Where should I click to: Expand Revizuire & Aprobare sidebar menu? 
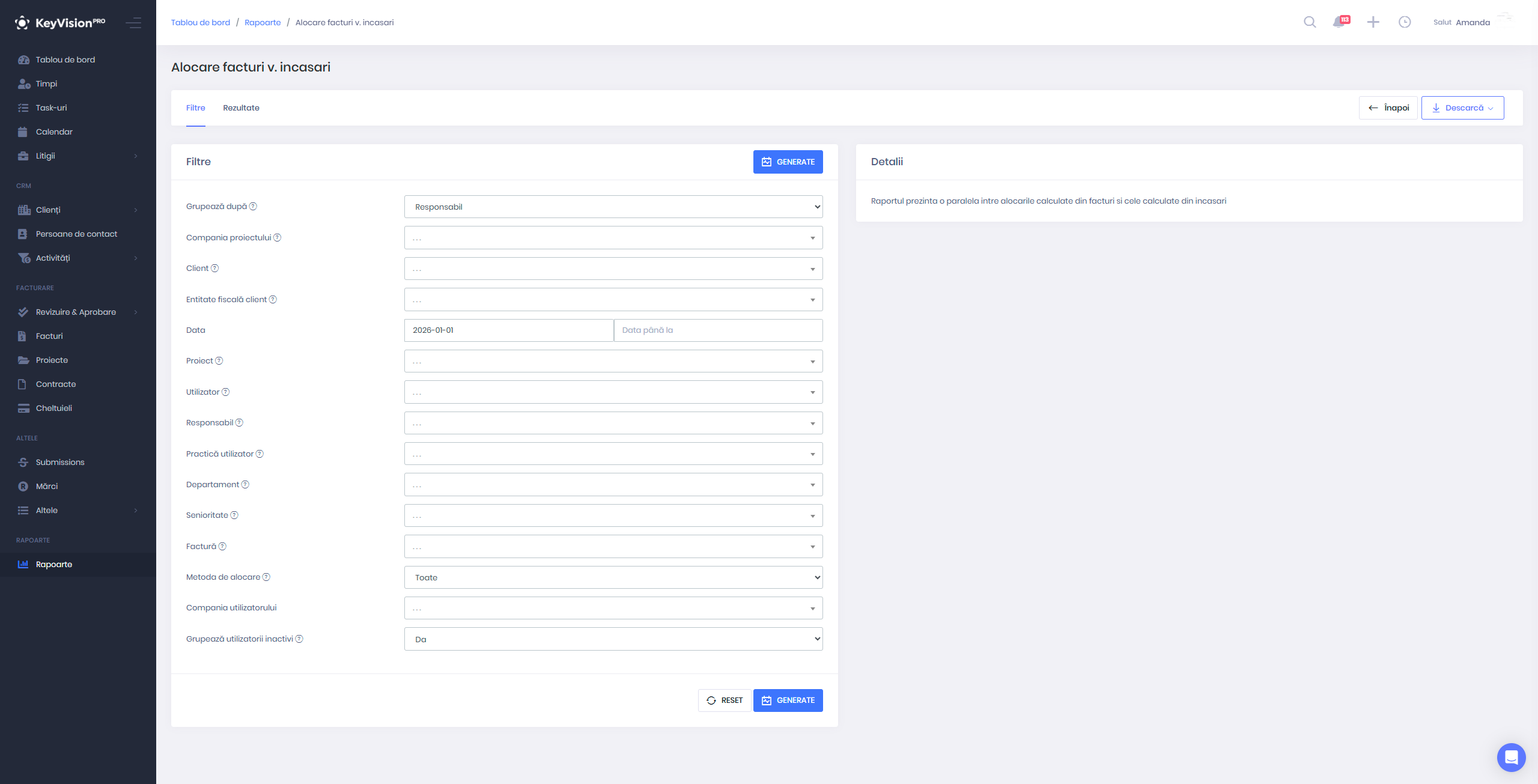78,312
